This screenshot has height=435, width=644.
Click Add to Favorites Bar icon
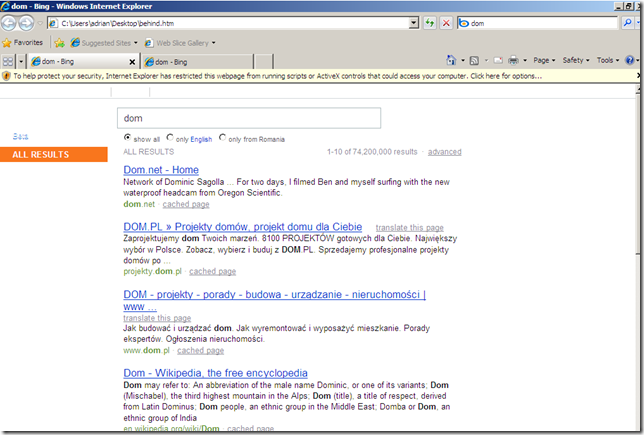tap(60, 43)
